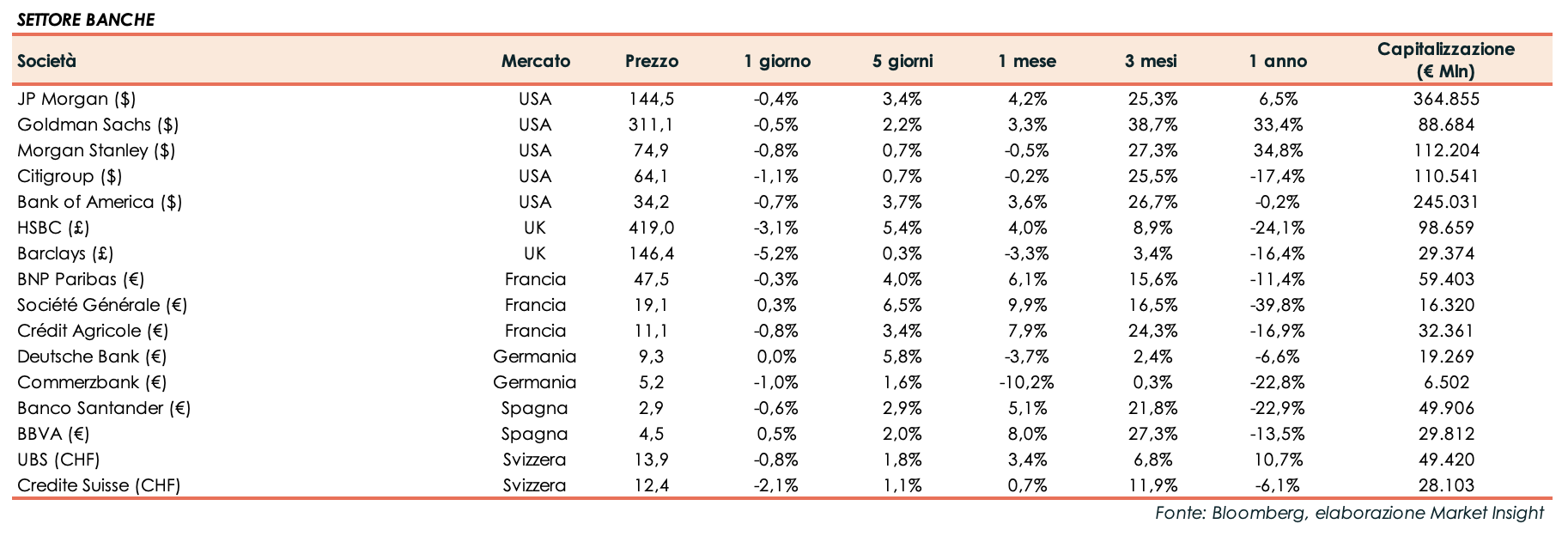The height and width of the screenshot is (536, 1568).
Task: Select the 1 giorno column header
Action: pyautogui.click(x=776, y=61)
